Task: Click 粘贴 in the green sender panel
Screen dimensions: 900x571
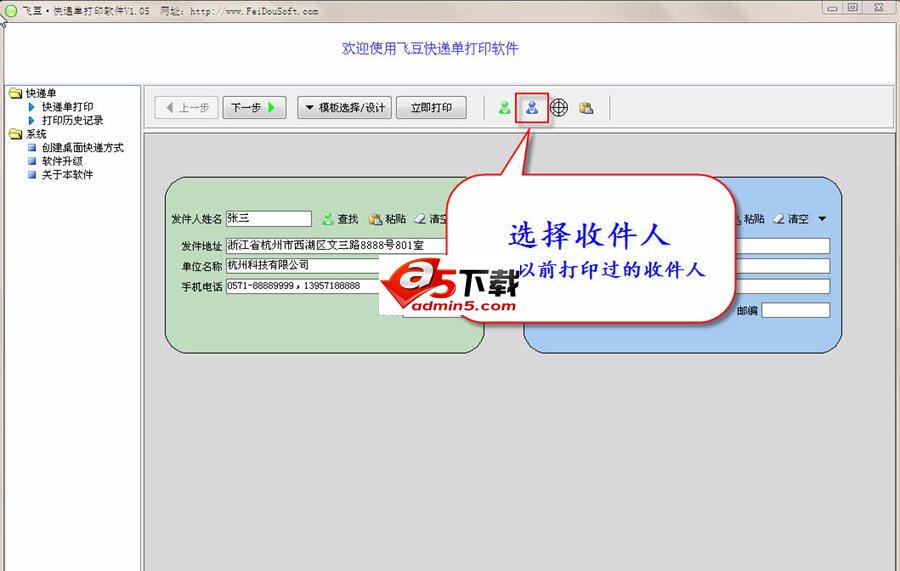Action: 387,219
